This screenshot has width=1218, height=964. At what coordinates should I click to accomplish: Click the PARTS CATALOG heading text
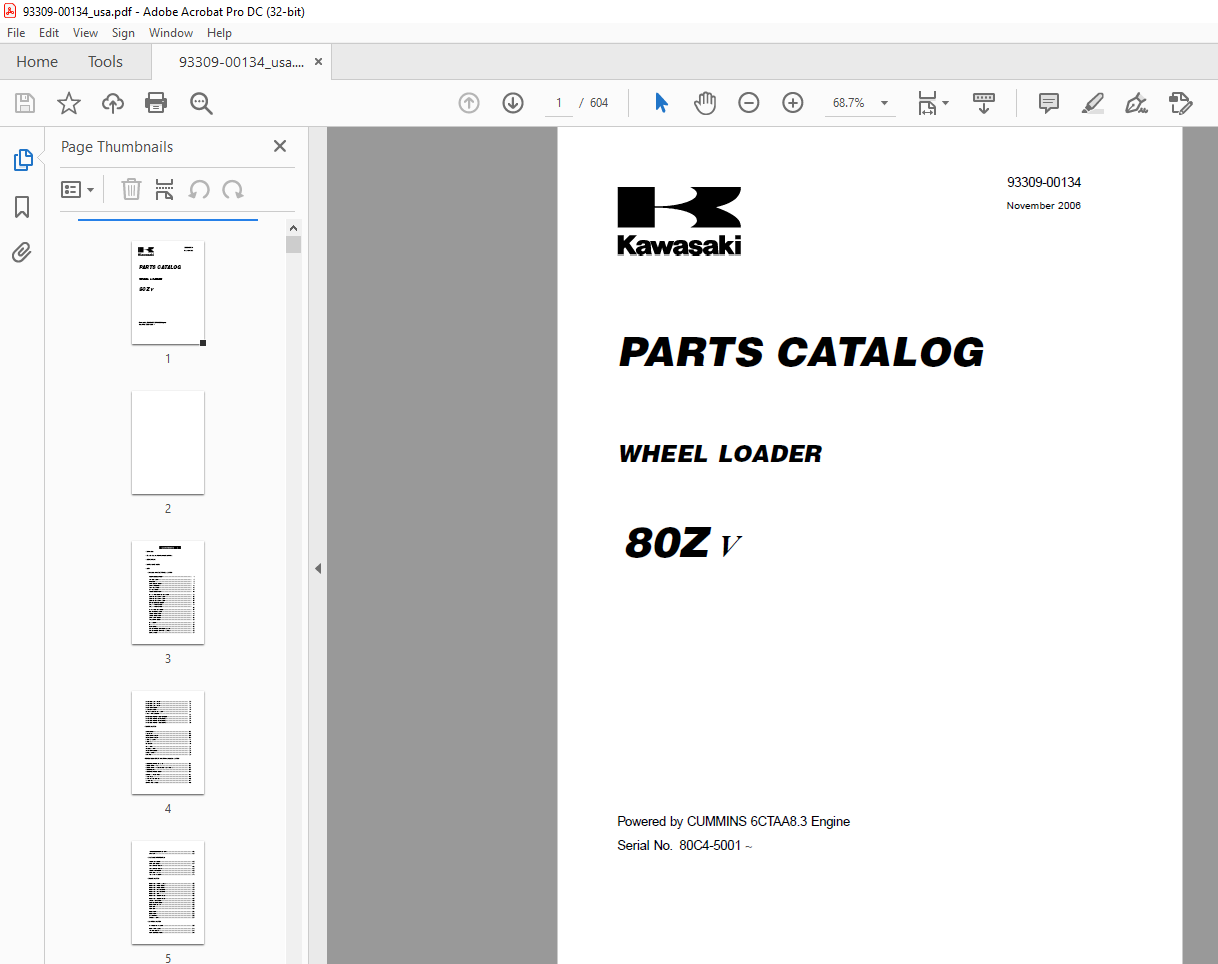[x=801, y=352]
